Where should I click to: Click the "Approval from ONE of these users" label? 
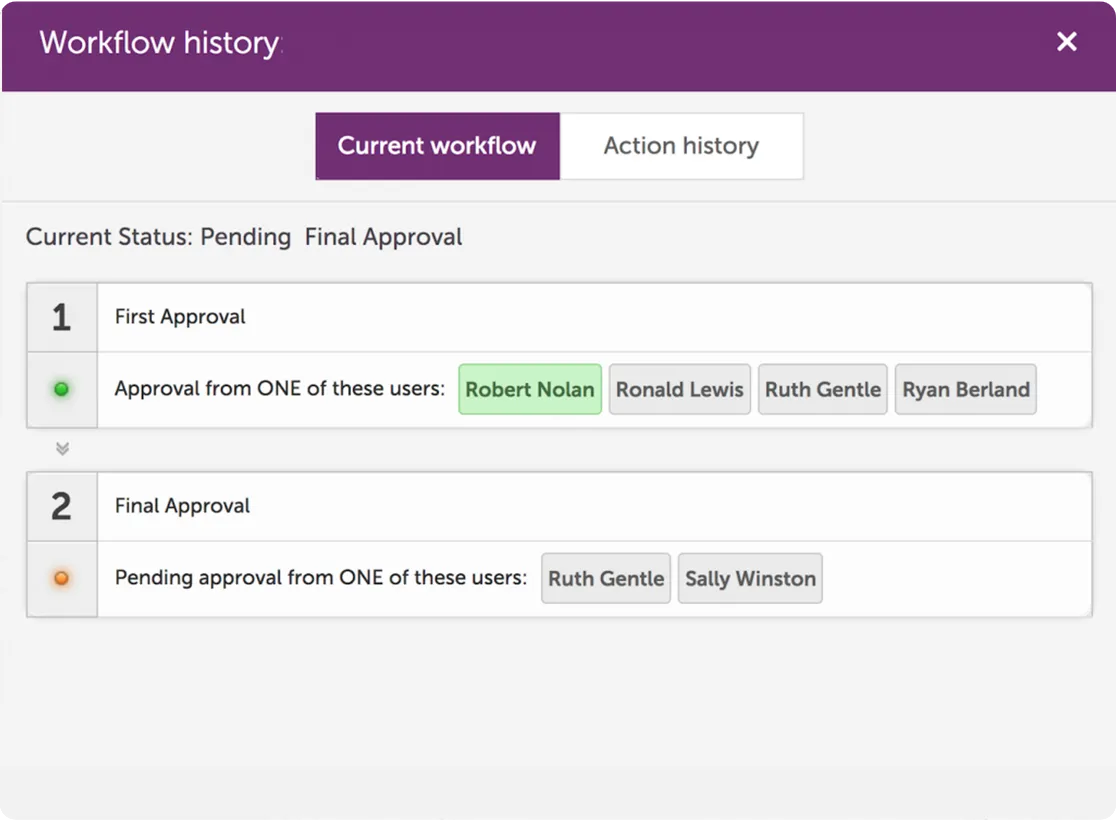pyautogui.click(x=279, y=389)
